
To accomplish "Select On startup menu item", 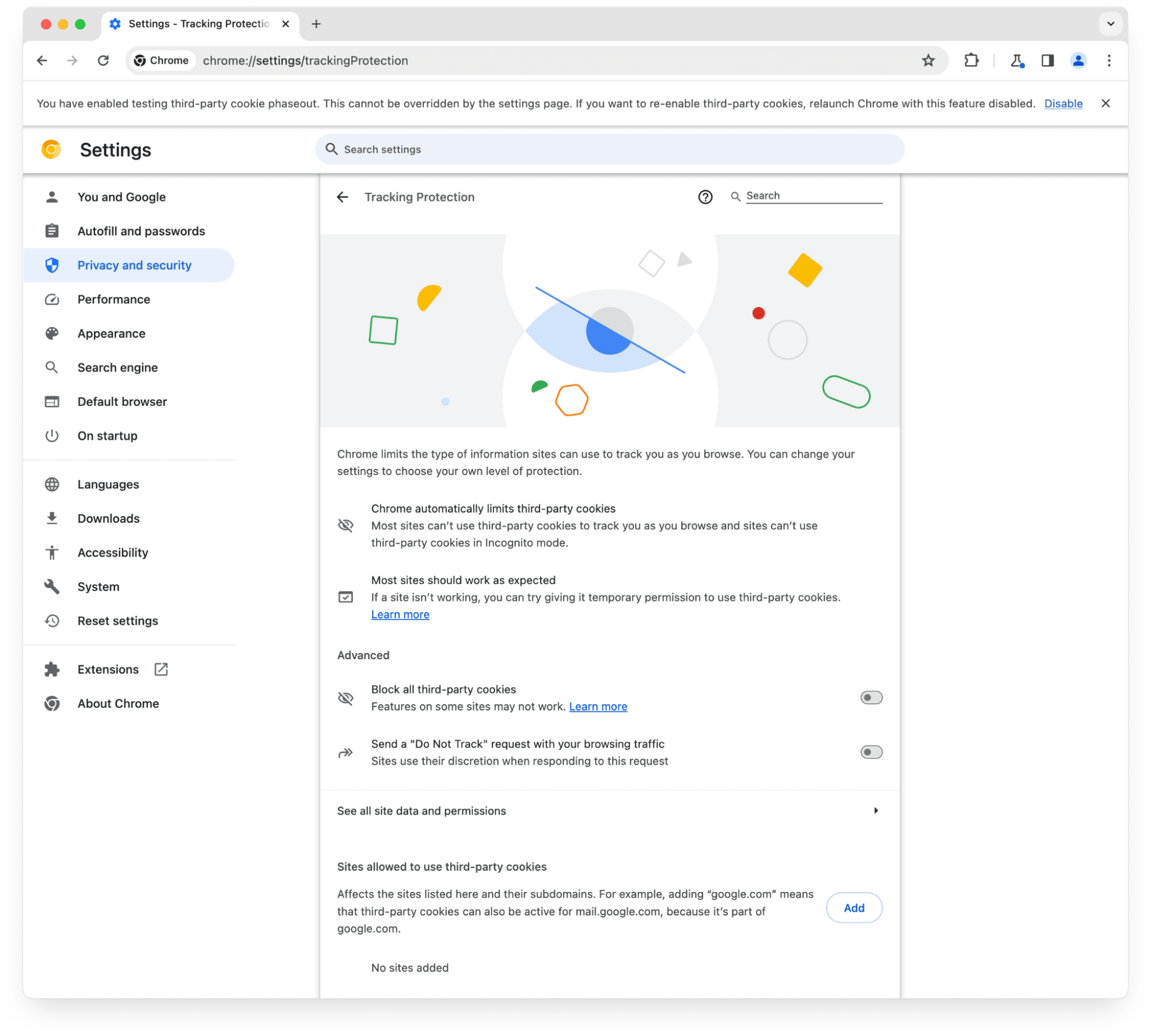I will (108, 435).
